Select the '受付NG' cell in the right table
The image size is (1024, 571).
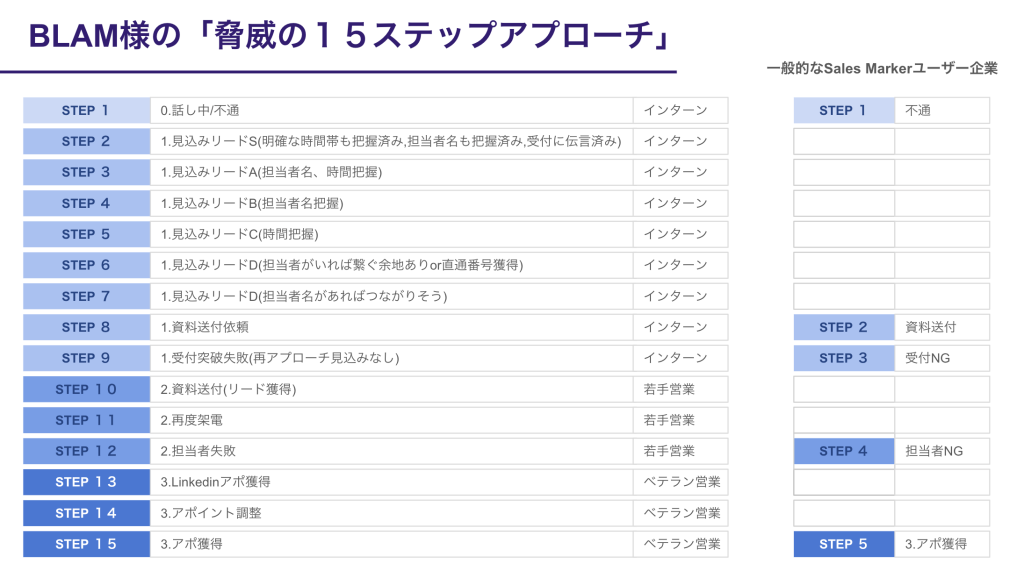point(941,358)
